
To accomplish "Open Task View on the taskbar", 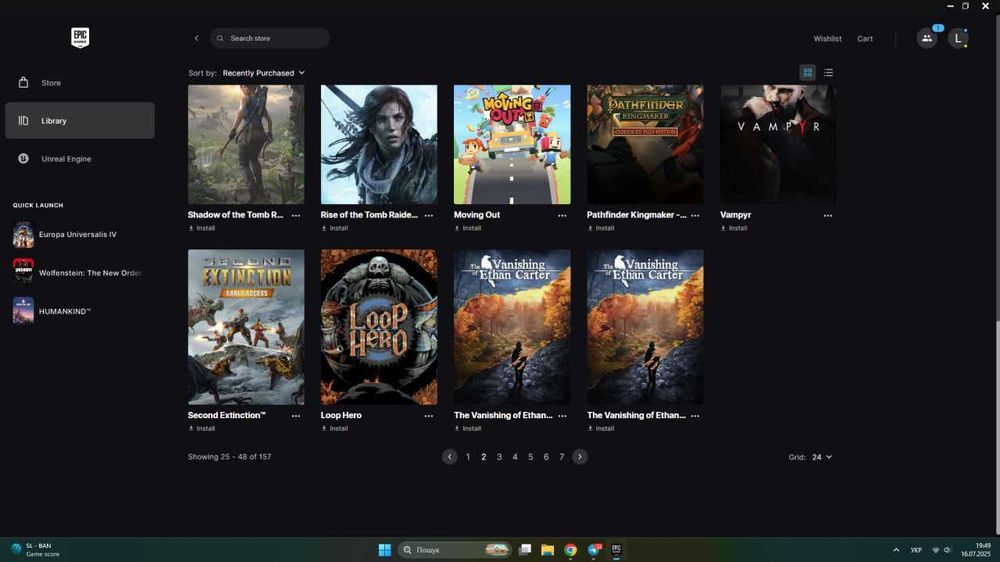I will (x=525, y=550).
